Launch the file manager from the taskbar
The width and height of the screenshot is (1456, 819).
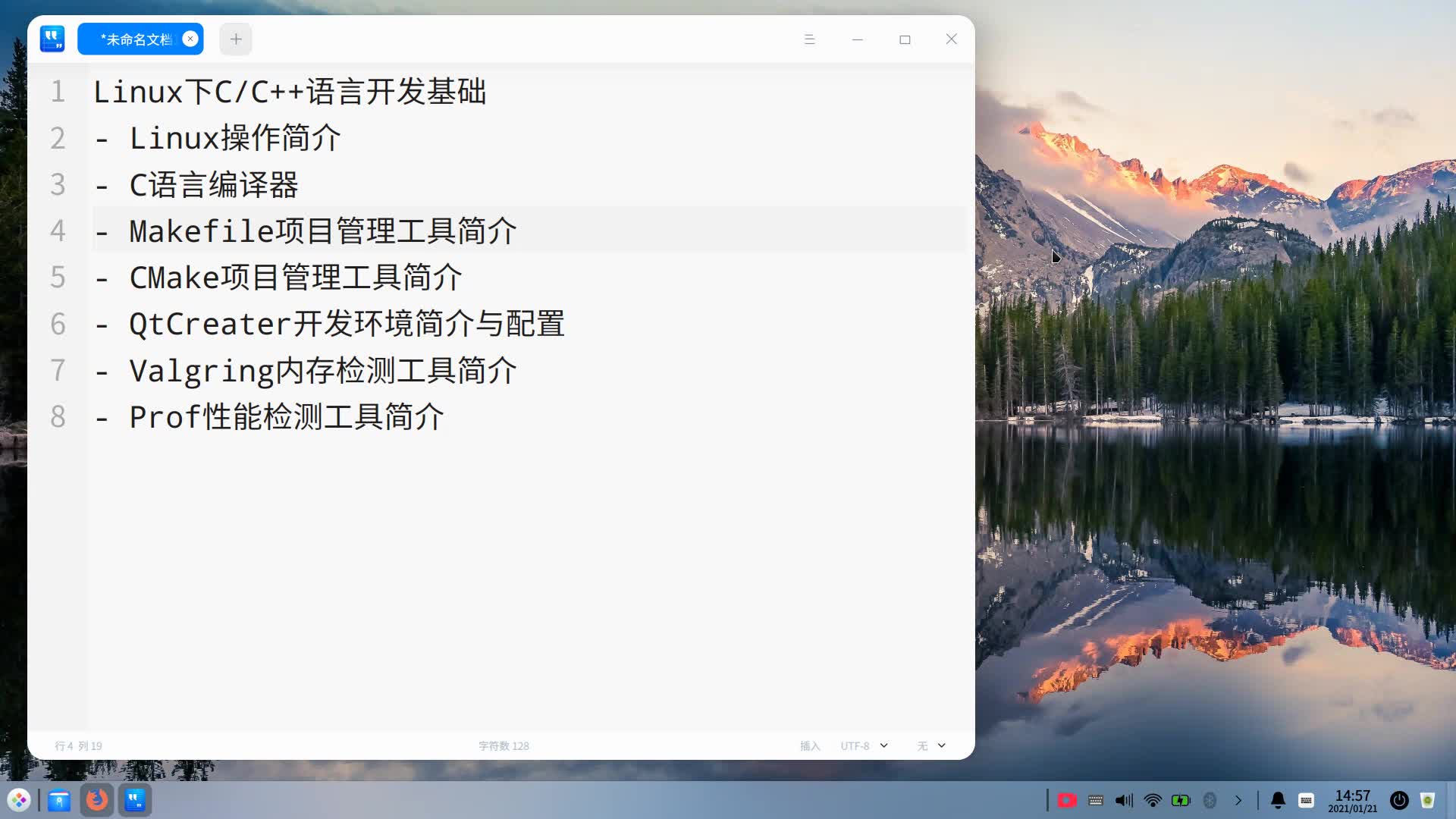coord(58,800)
